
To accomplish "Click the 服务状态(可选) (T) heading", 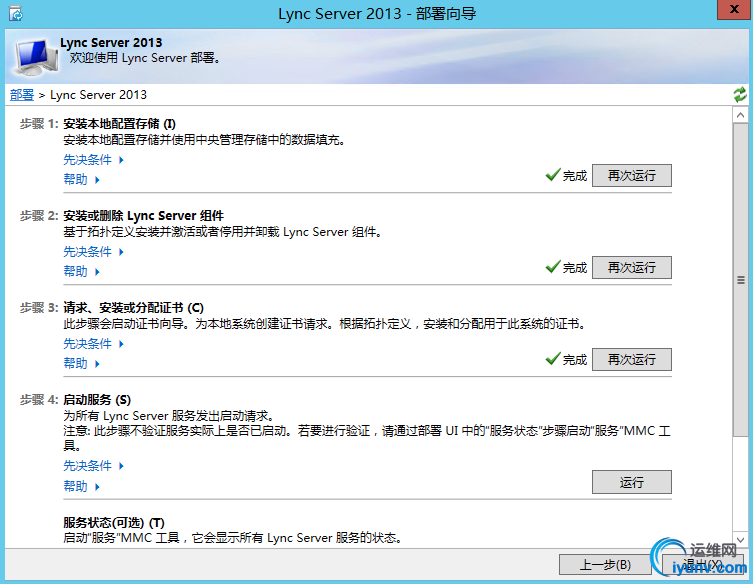I will tap(114, 523).
